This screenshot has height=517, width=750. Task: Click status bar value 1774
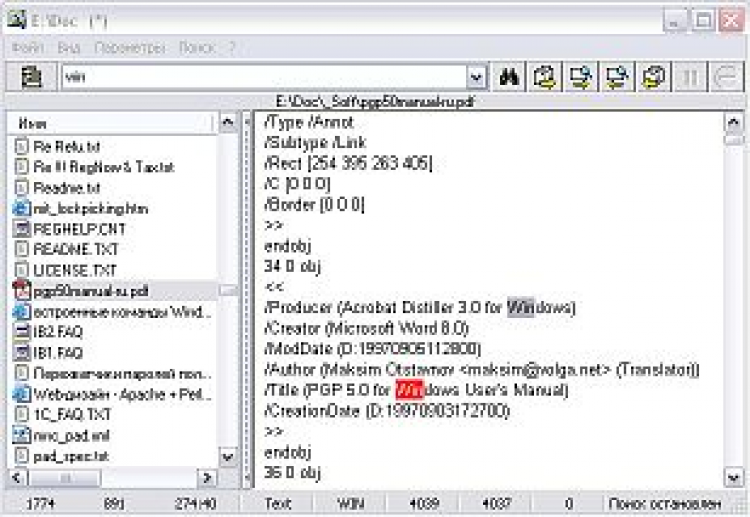(41, 504)
